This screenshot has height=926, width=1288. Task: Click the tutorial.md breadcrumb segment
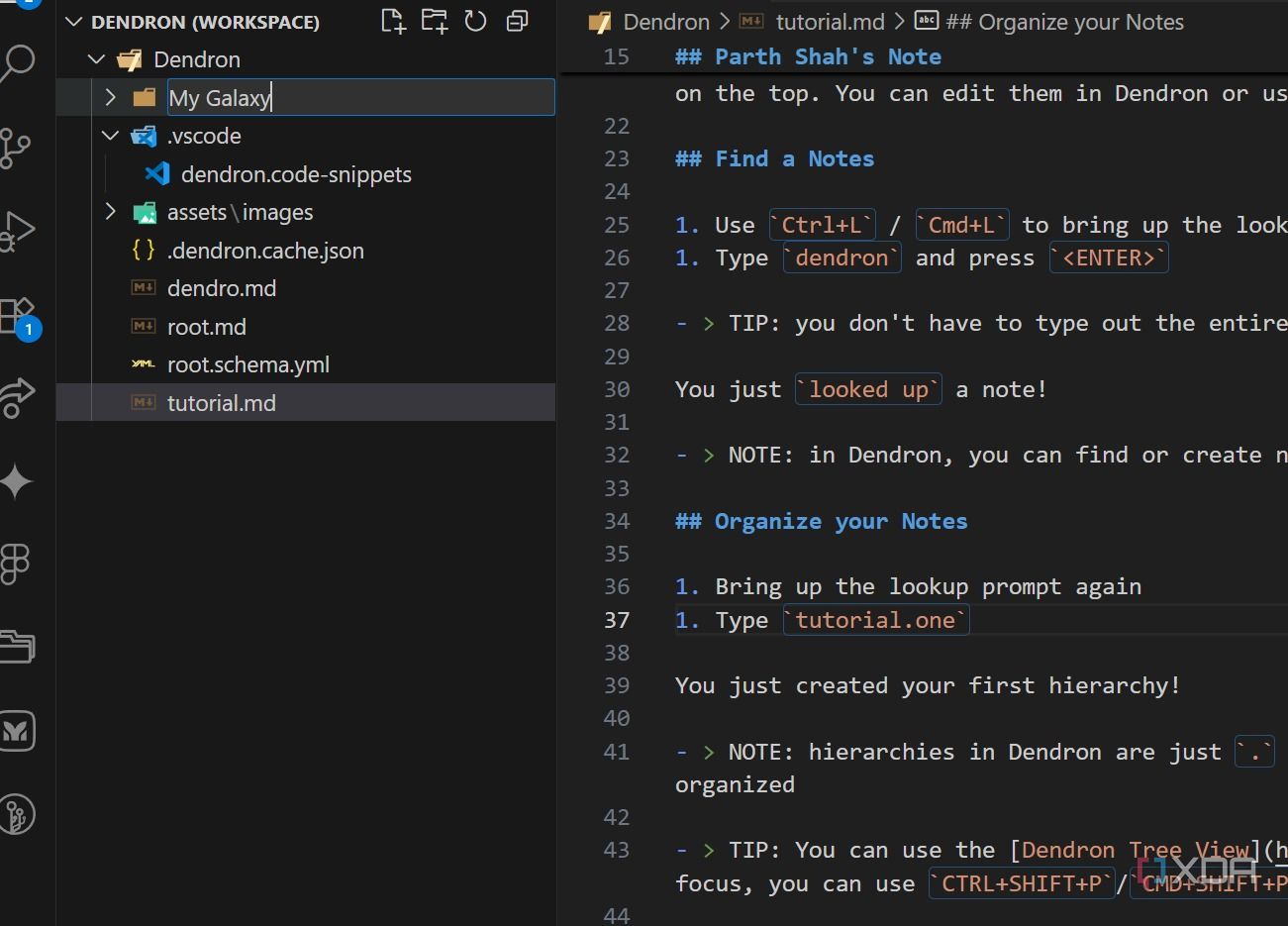point(830,22)
